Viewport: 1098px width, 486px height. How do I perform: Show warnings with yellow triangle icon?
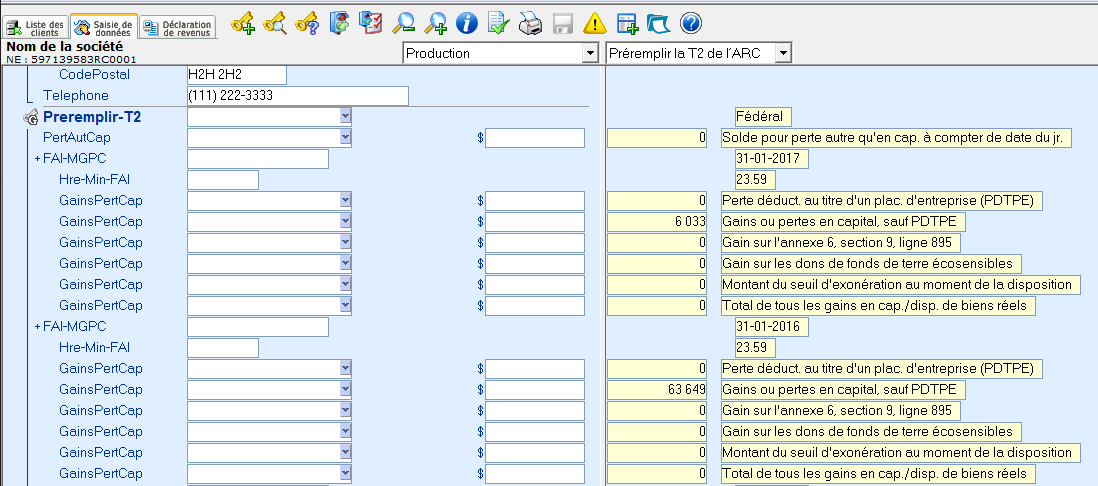(595, 23)
